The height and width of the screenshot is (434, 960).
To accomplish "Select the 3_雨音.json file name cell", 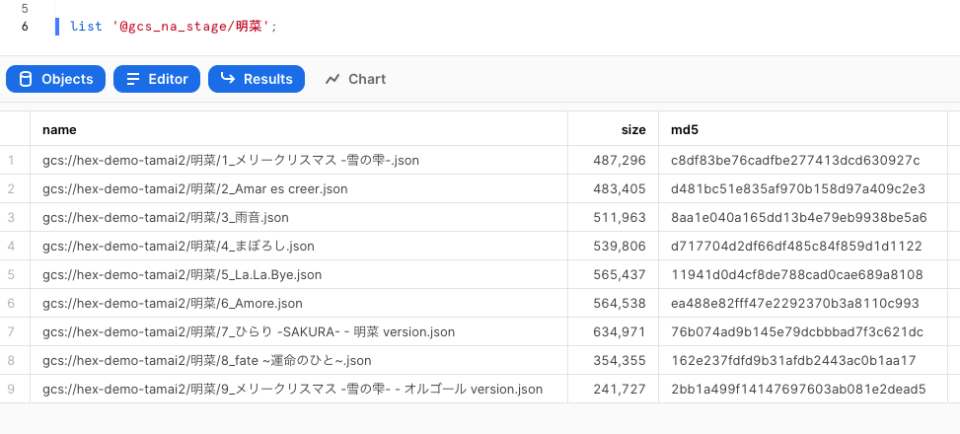I will (299, 217).
